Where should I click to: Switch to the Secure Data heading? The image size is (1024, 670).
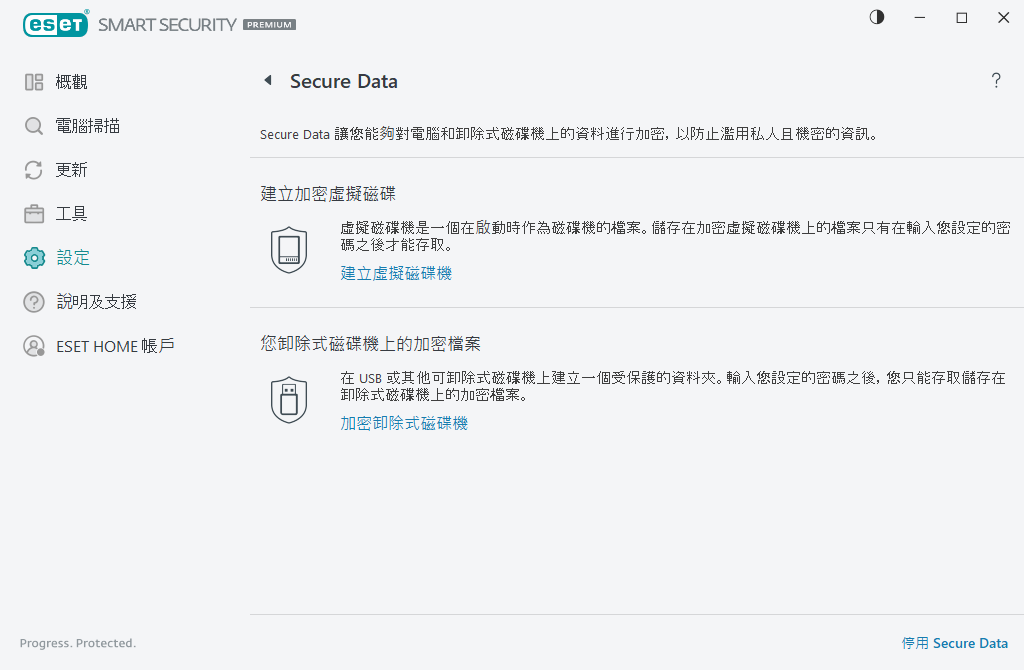point(344,81)
